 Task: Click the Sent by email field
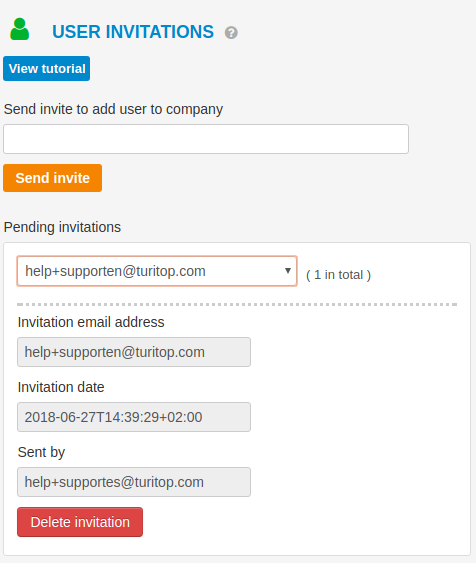coord(134,482)
